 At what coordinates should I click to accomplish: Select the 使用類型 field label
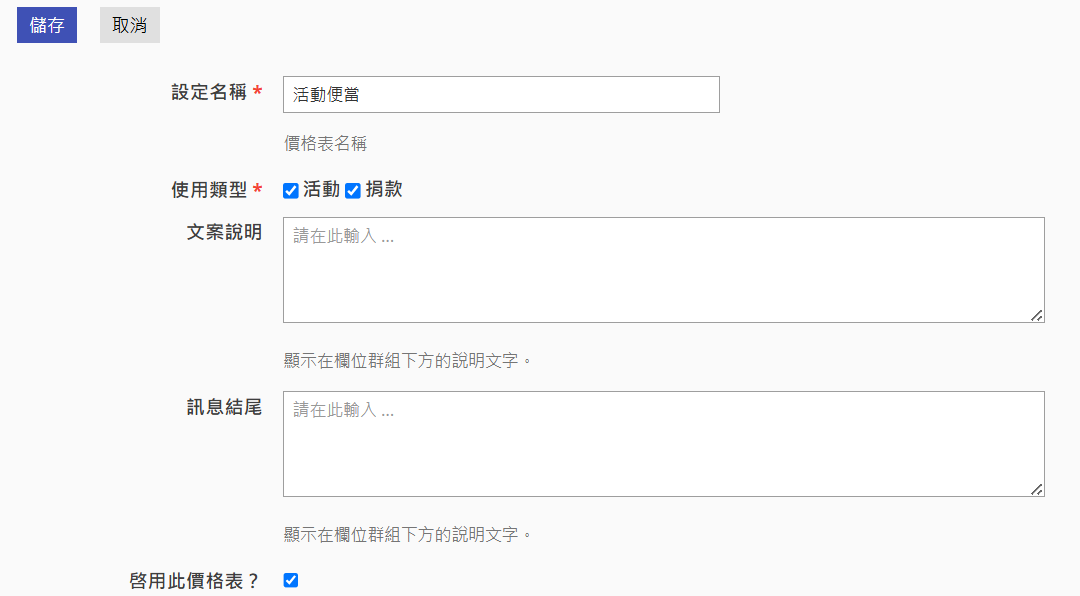click(x=209, y=190)
